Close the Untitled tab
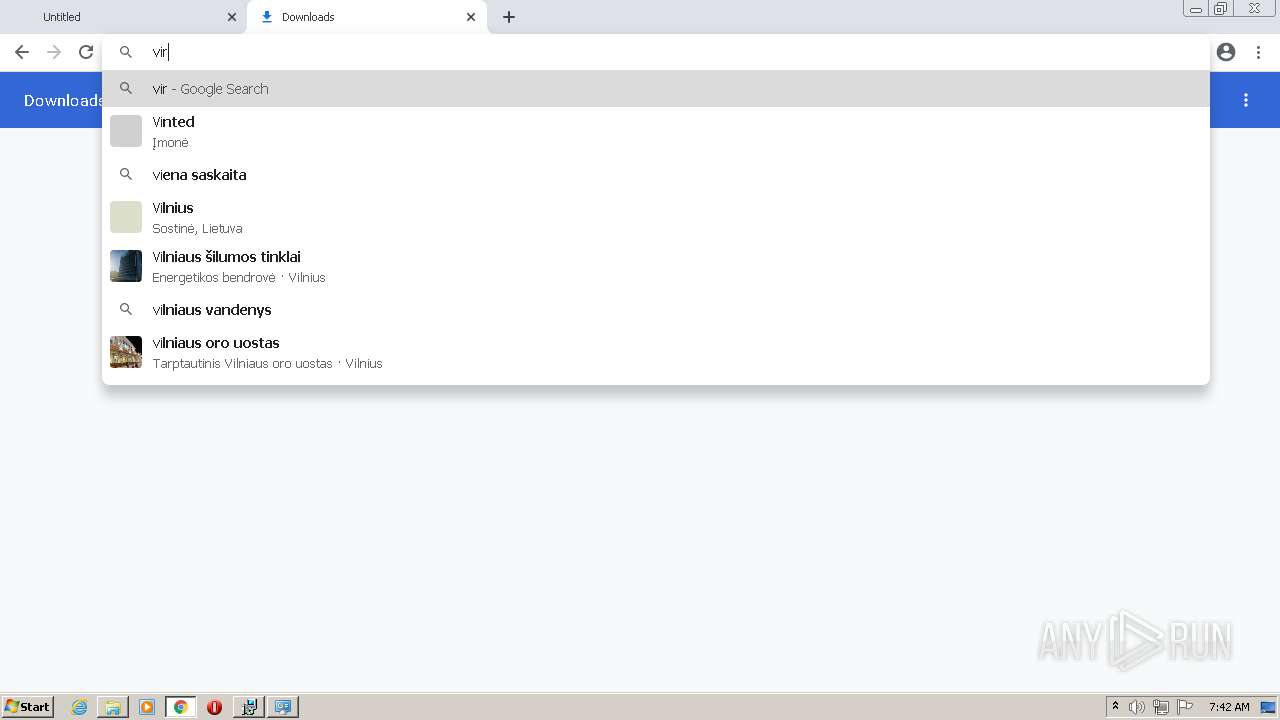This screenshot has width=1280, height=720. [232, 17]
